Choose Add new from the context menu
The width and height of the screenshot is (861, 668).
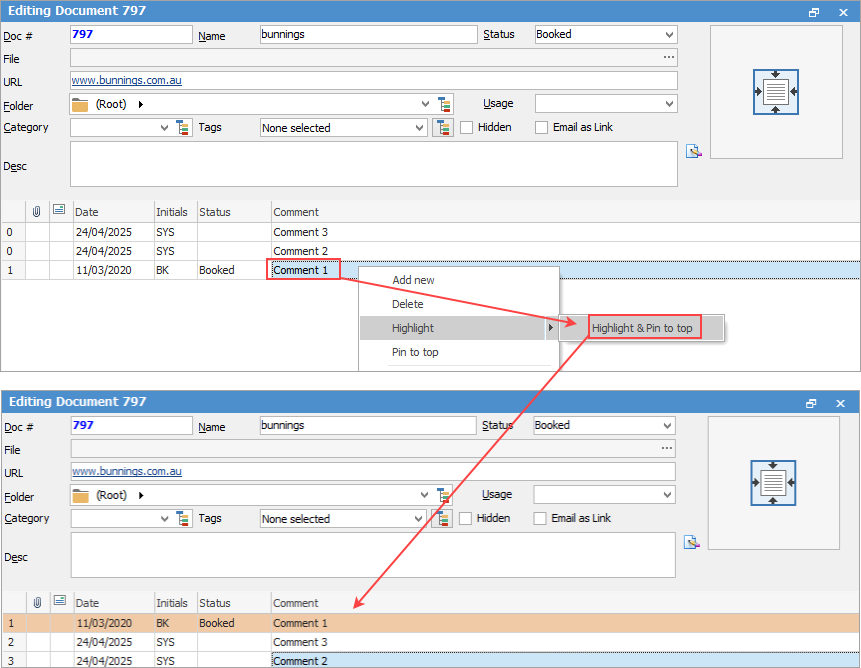[413, 281]
